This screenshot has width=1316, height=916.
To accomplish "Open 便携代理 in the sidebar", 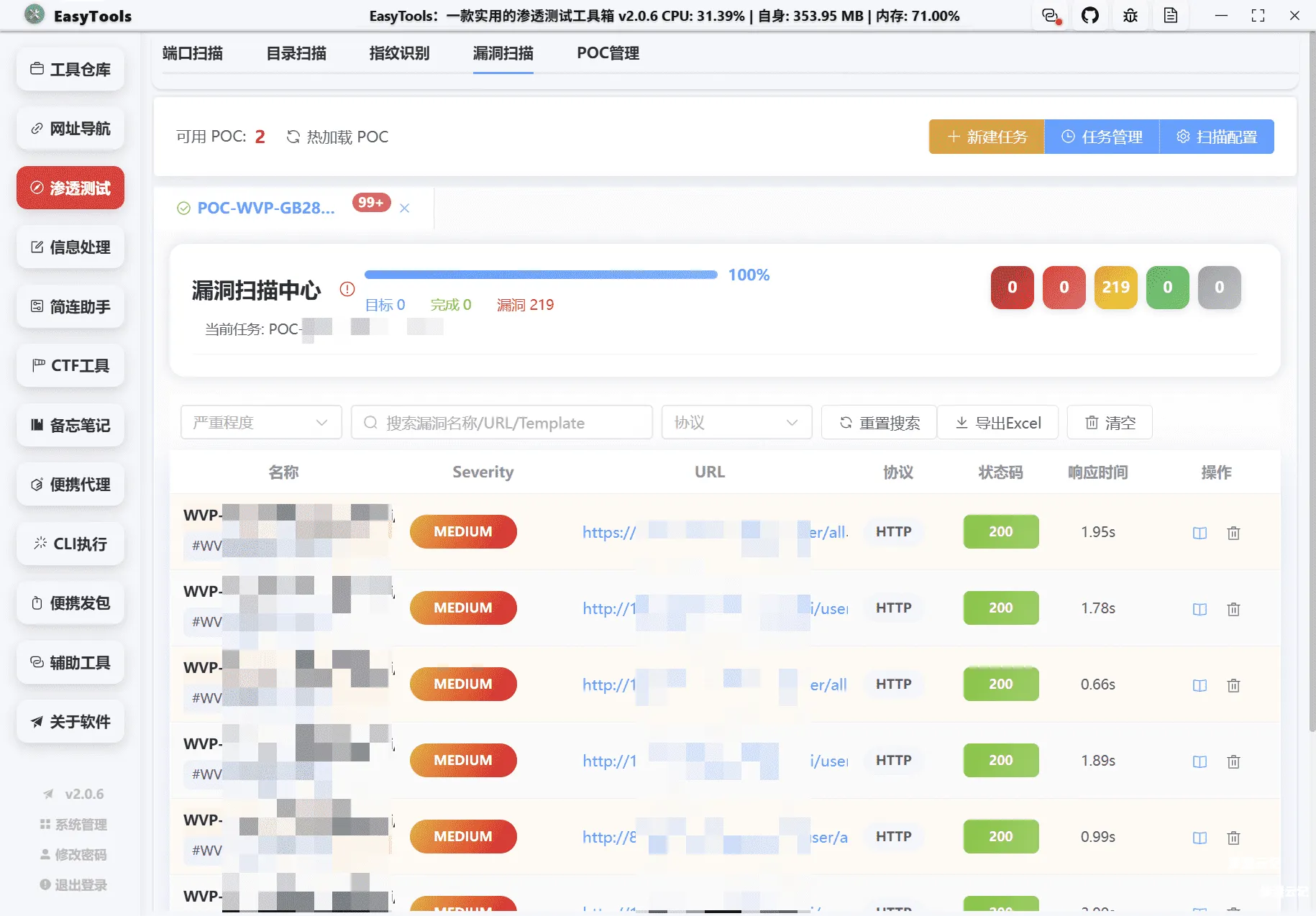I will coord(70,485).
